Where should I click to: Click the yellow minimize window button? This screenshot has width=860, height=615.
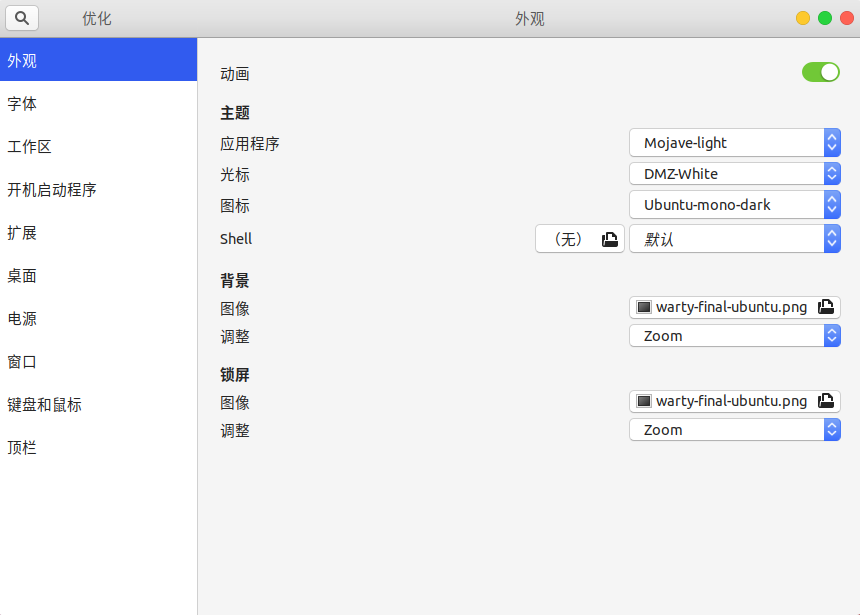803,18
